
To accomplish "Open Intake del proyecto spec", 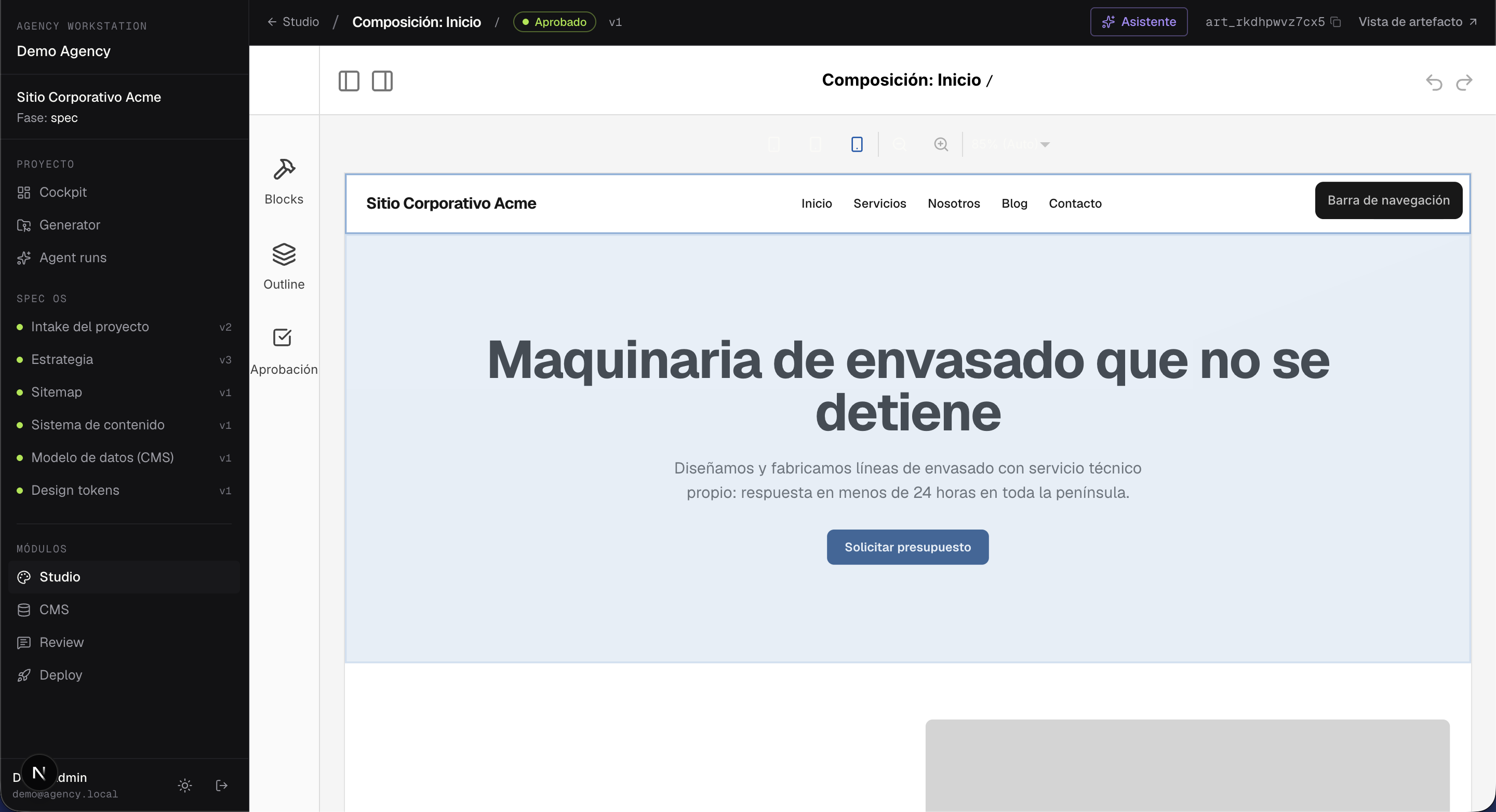I will point(124,327).
